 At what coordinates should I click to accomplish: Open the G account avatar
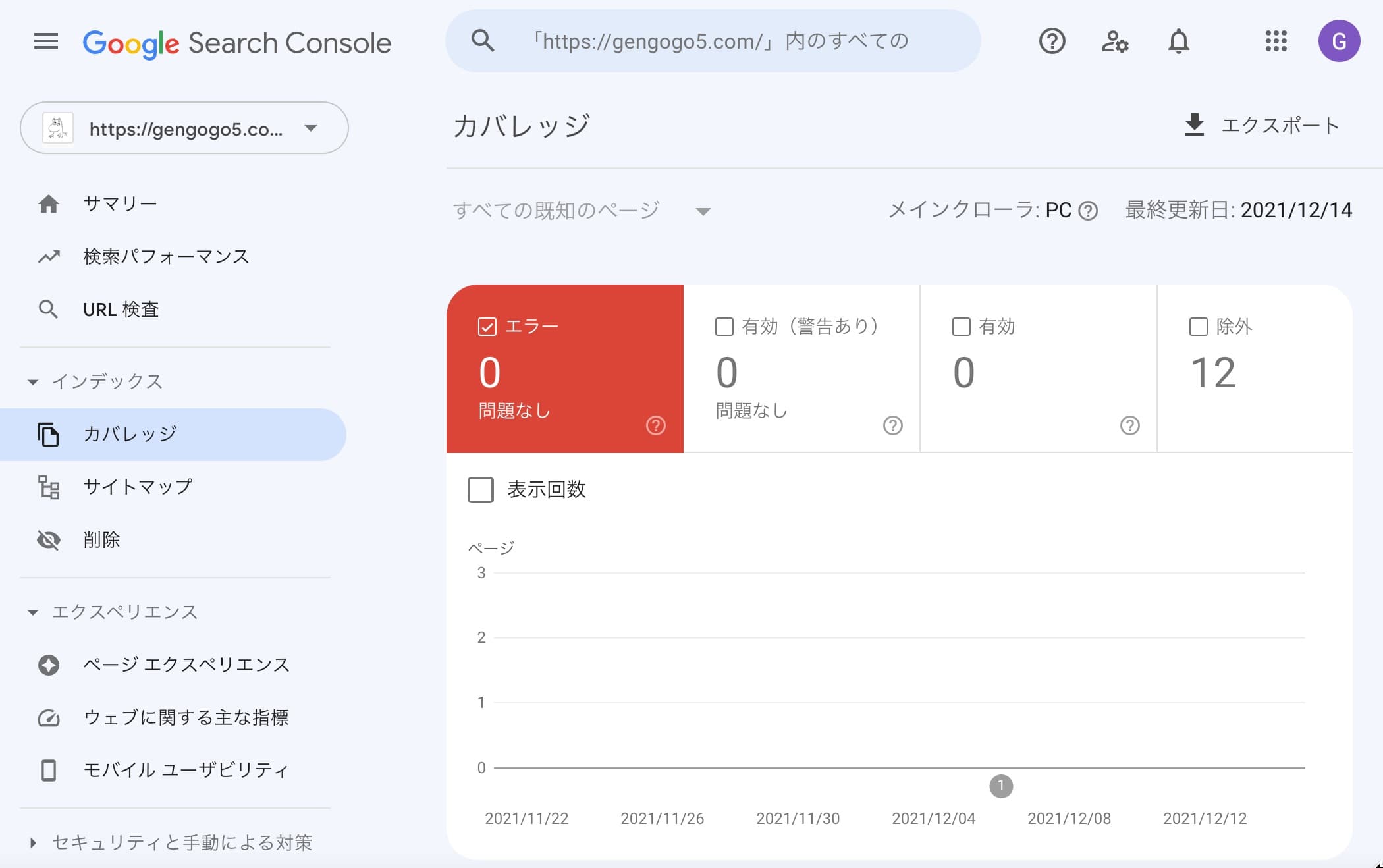click(1339, 41)
